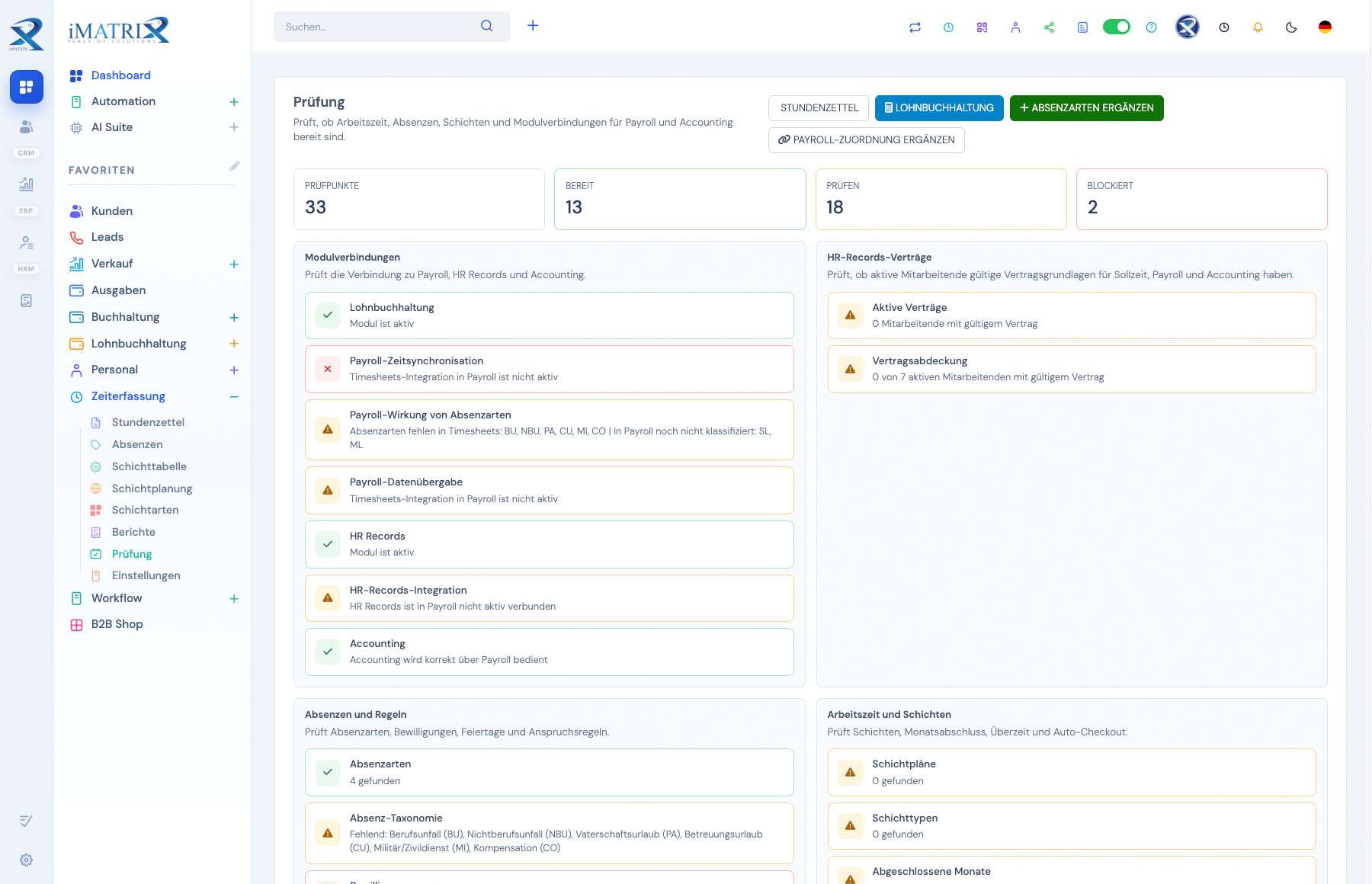
Task: Open Ausgaben in favorites
Action: [118, 290]
